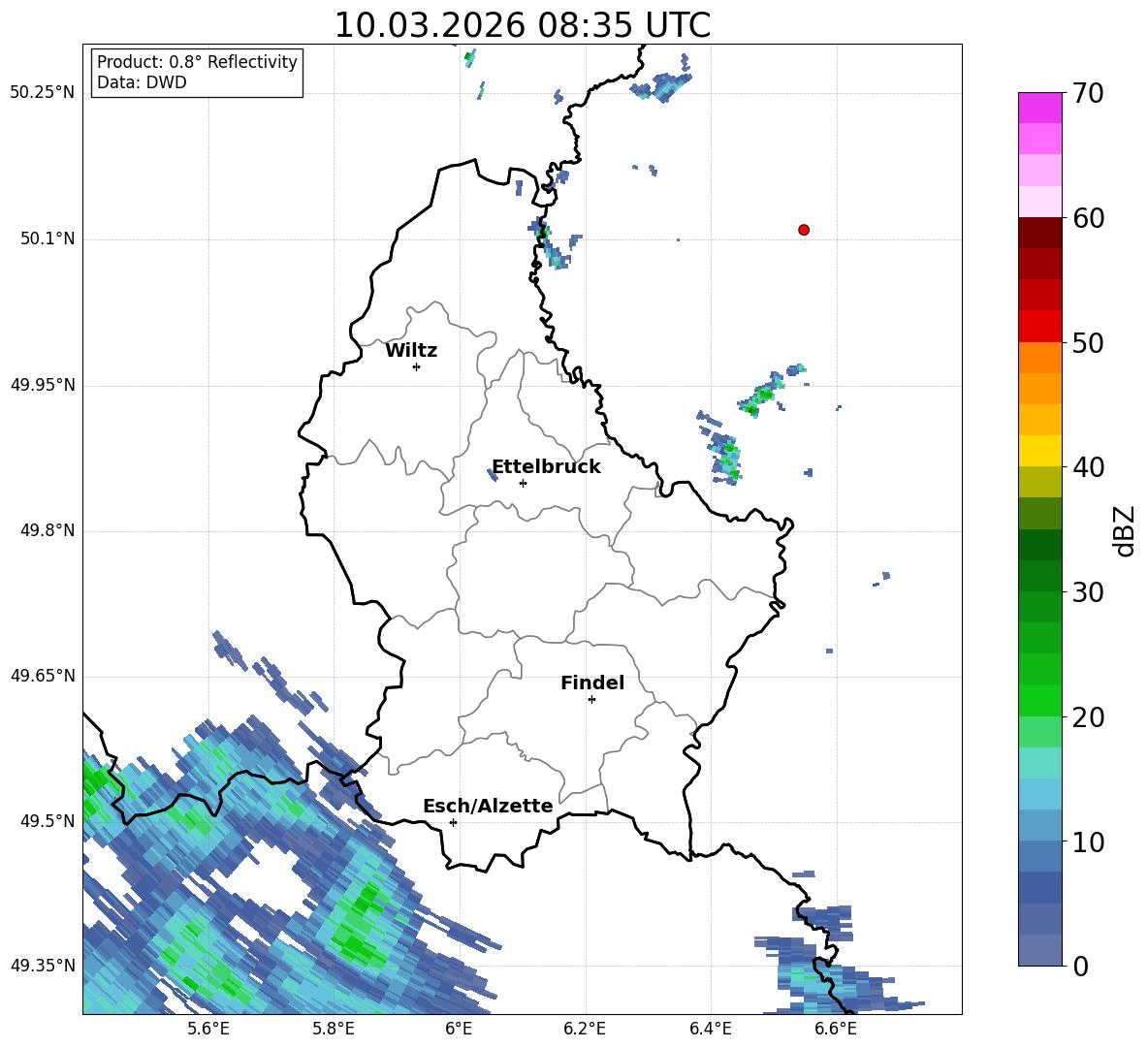Click the Findel station cross marker
The width and height of the screenshot is (1148, 1048).
[x=591, y=700]
